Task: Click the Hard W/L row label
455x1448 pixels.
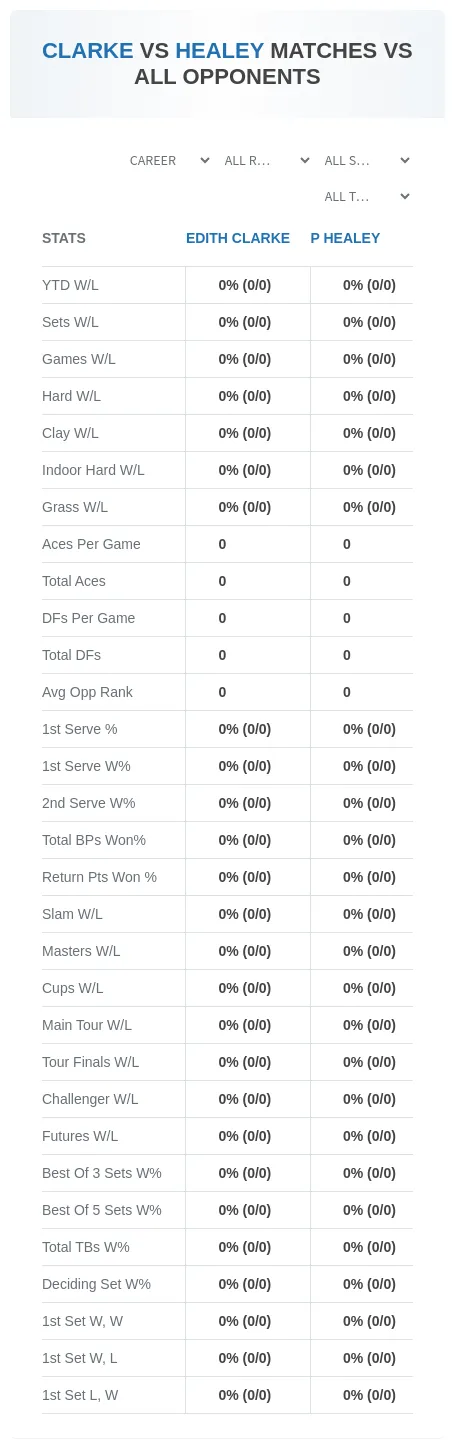Action: pos(71,396)
